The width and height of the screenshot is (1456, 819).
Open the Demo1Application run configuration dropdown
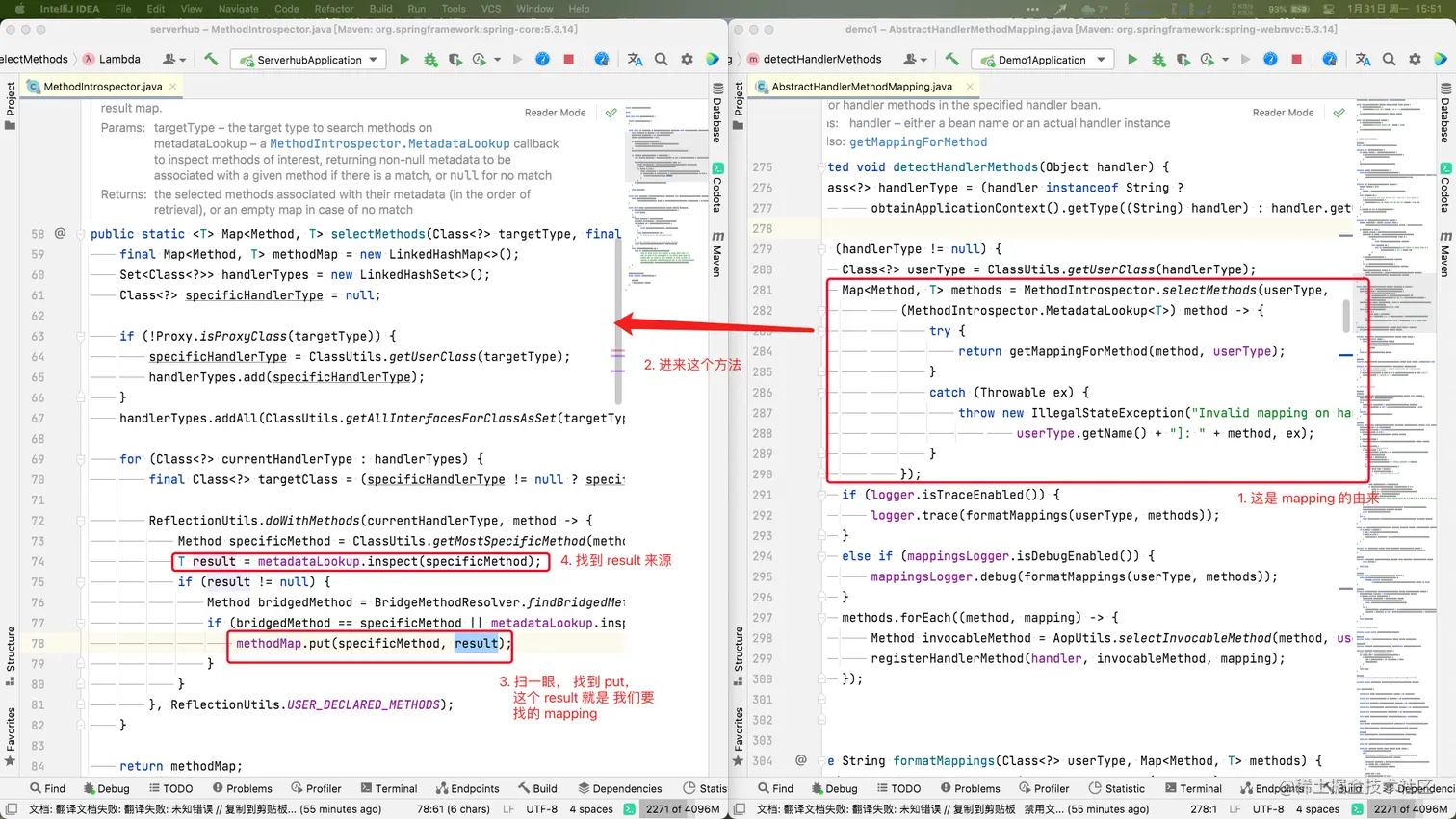(x=1042, y=60)
